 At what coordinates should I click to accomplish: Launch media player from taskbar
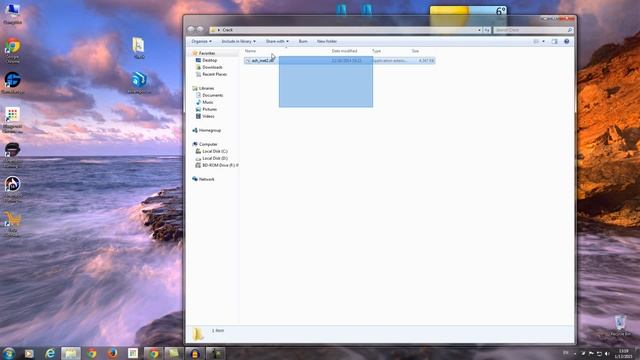coord(29,353)
